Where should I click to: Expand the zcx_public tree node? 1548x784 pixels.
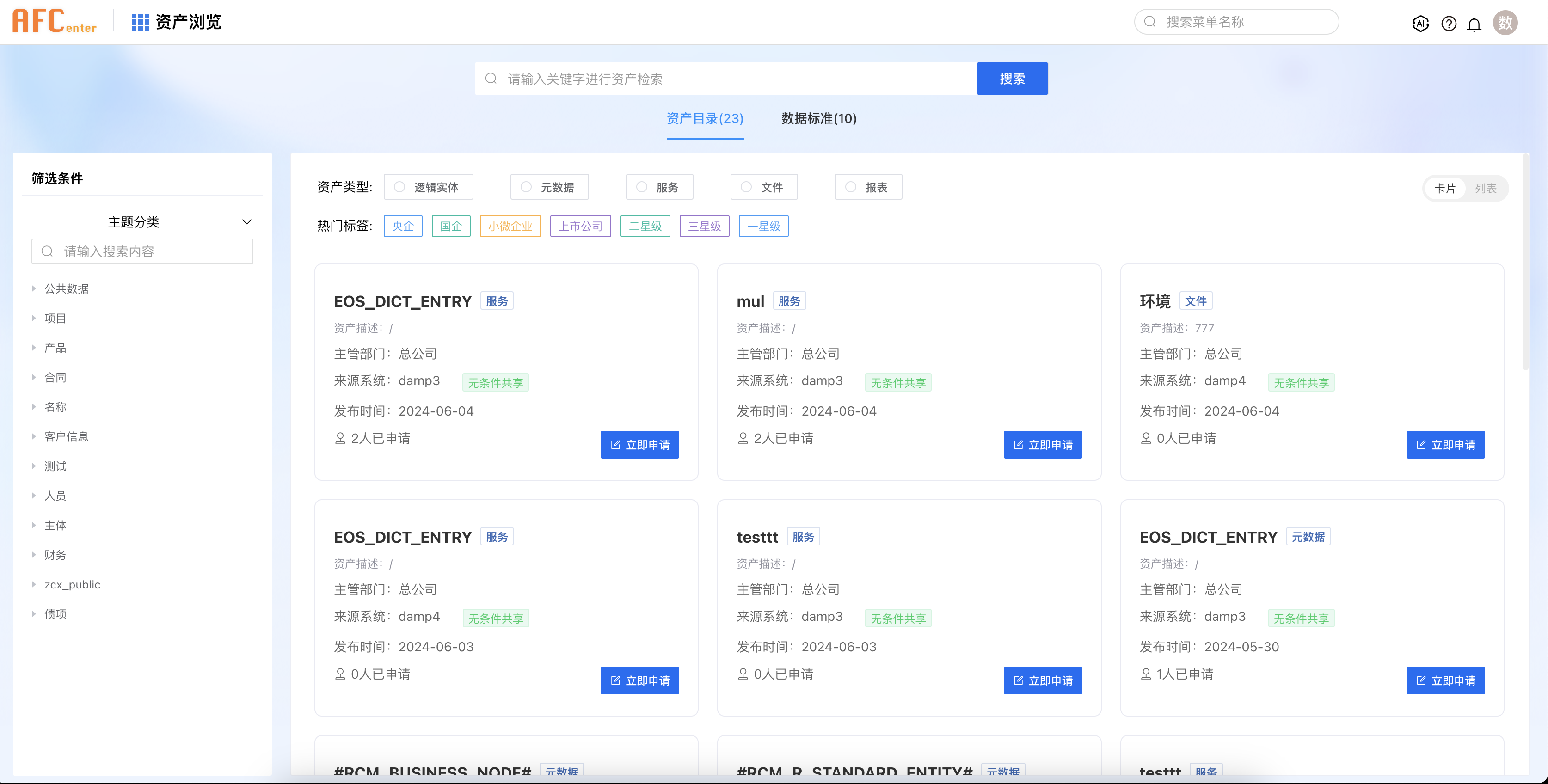(34, 584)
